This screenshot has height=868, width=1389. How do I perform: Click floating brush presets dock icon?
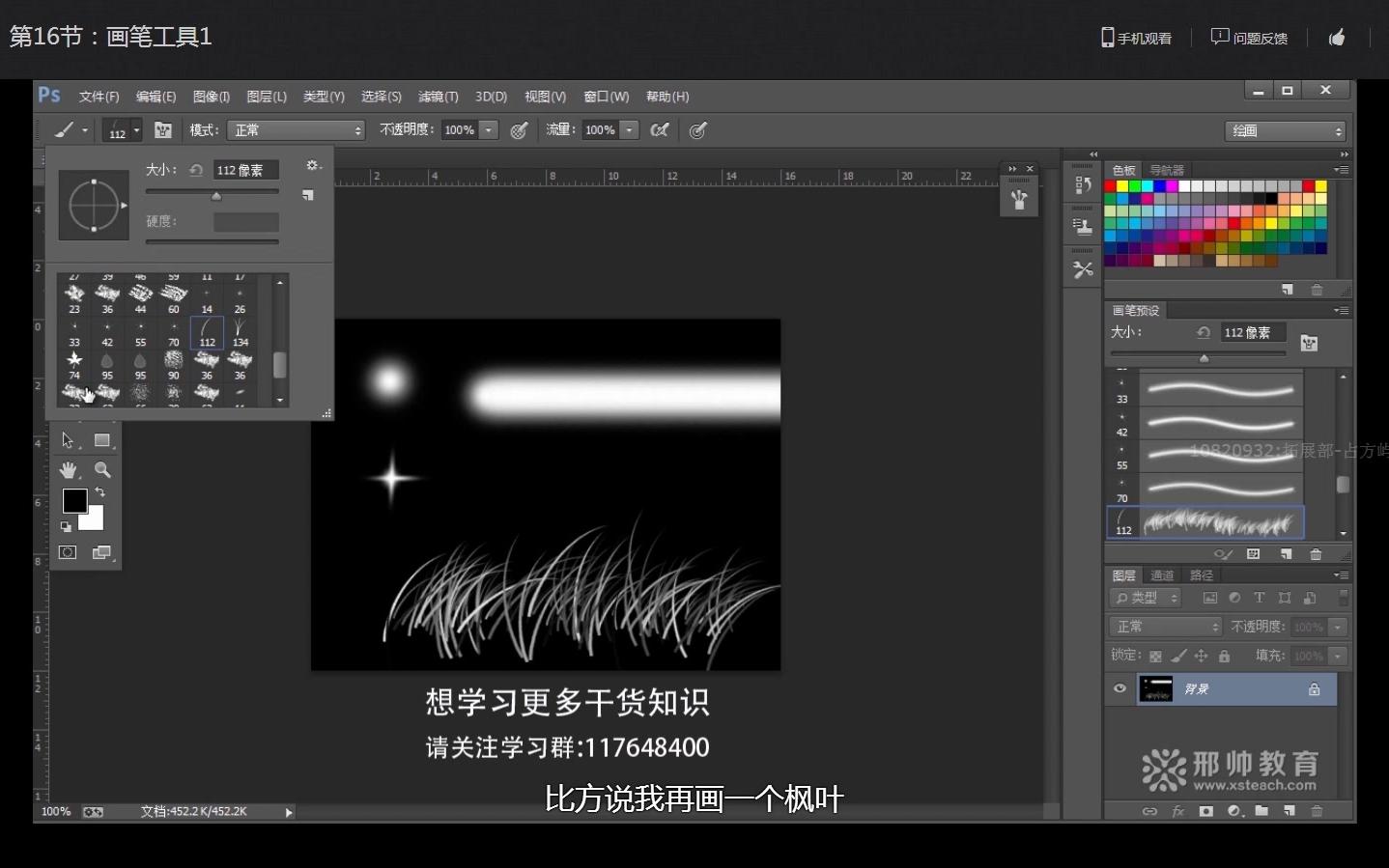[x=1019, y=200]
